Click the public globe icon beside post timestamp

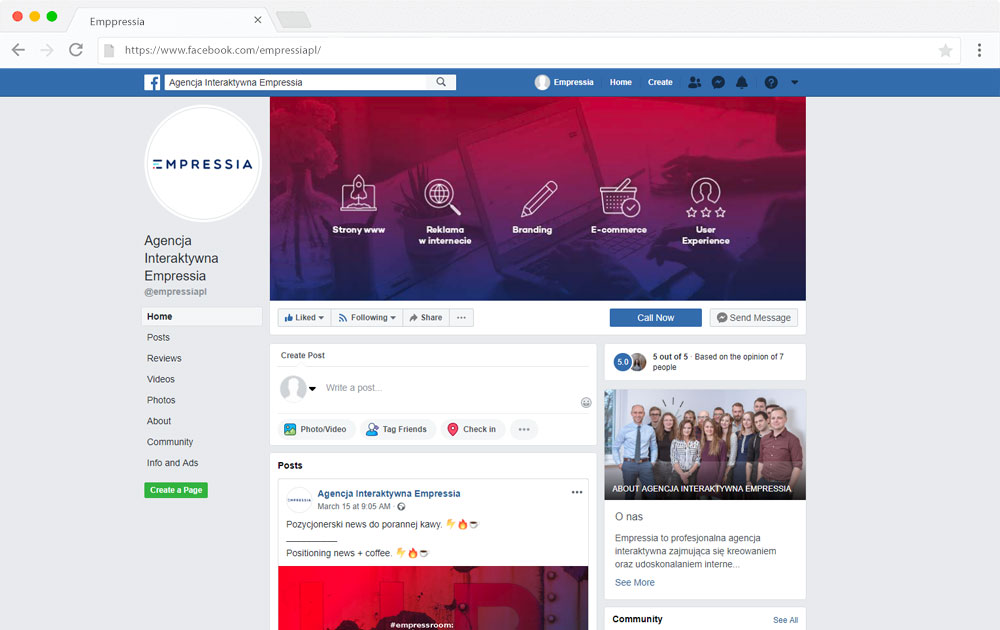click(x=401, y=507)
